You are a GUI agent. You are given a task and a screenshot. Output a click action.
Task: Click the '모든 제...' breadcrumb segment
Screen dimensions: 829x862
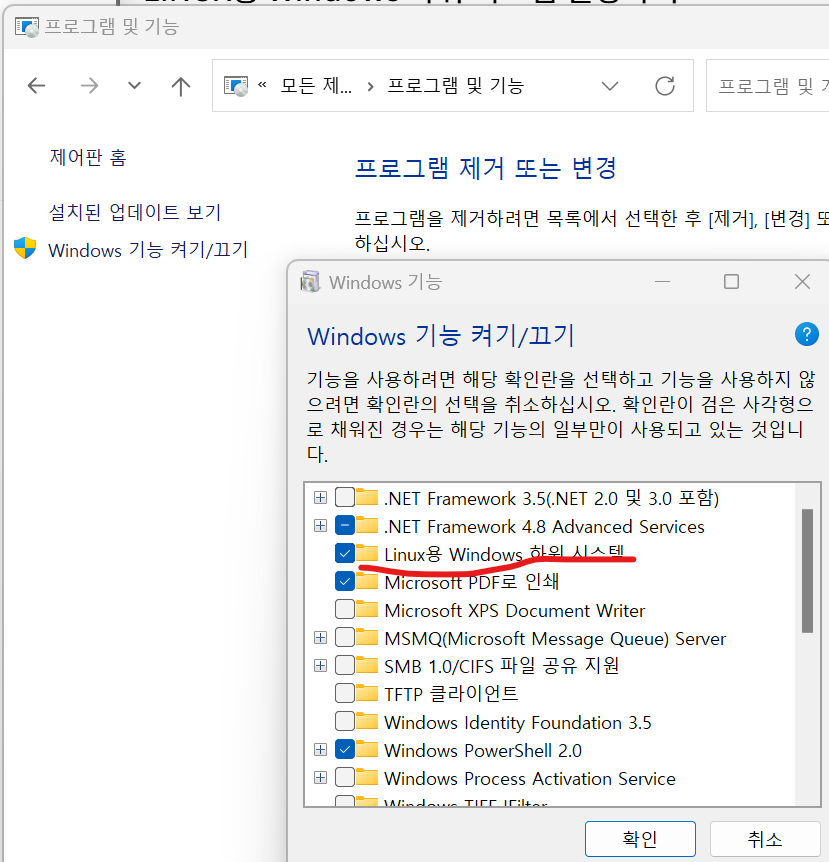[316, 86]
